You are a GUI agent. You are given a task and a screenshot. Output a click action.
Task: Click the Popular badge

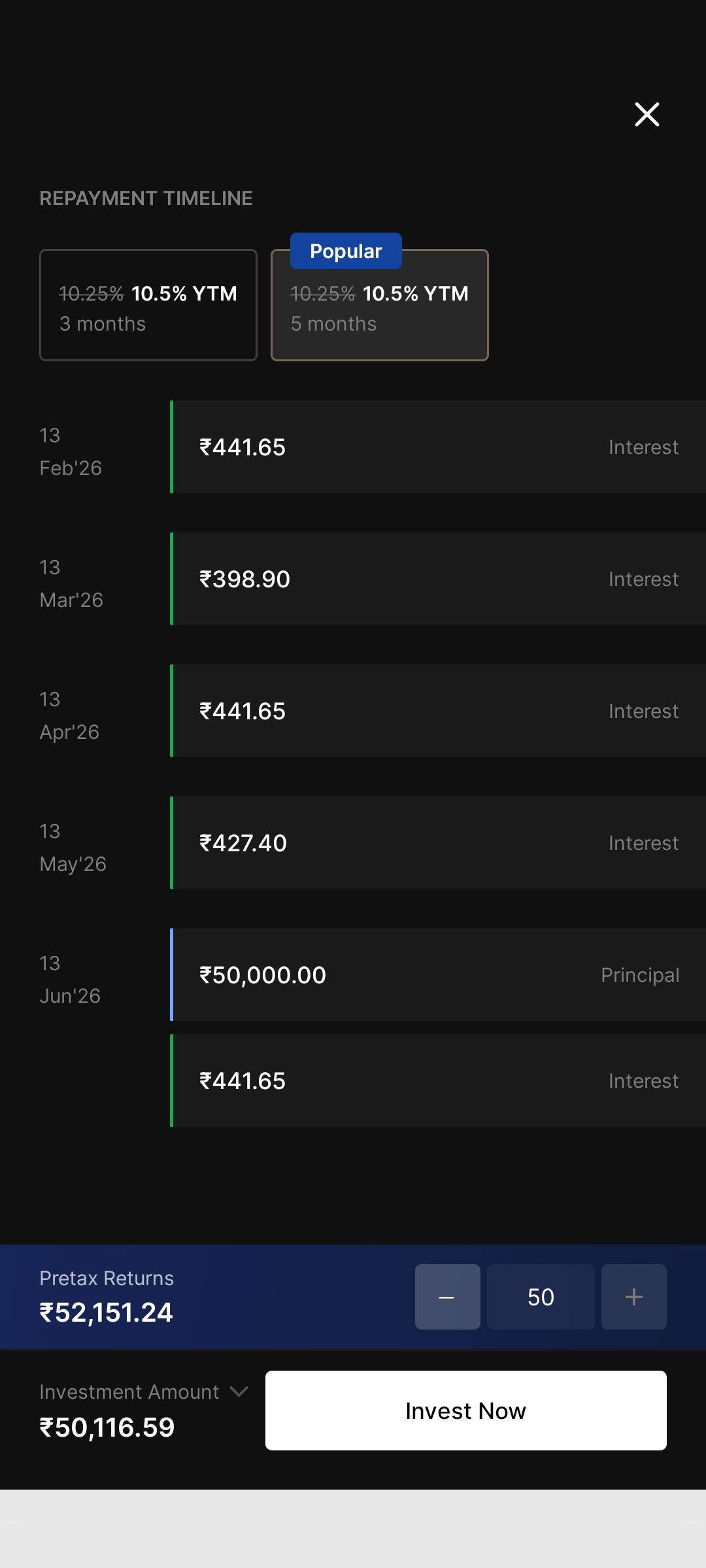pos(346,252)
